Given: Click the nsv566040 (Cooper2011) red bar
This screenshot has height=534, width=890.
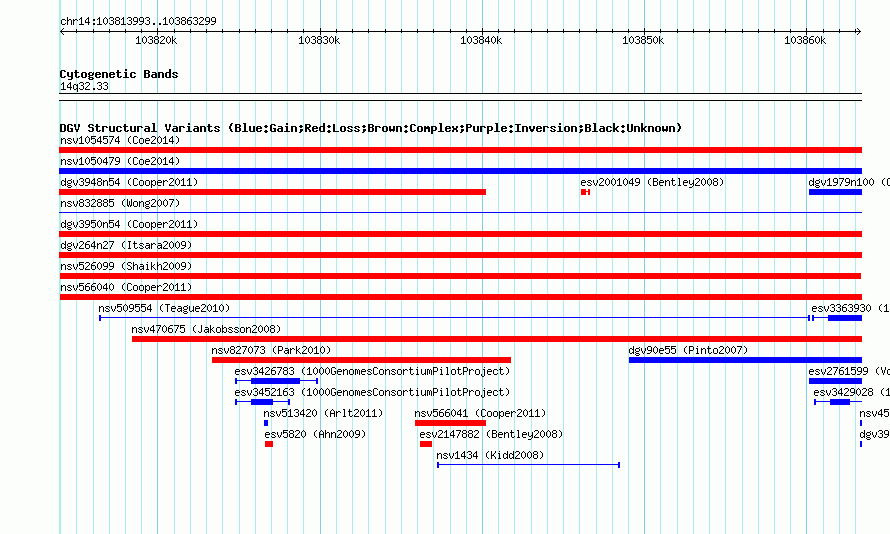Looking at the screenshot, I should [x=460, y=297].
